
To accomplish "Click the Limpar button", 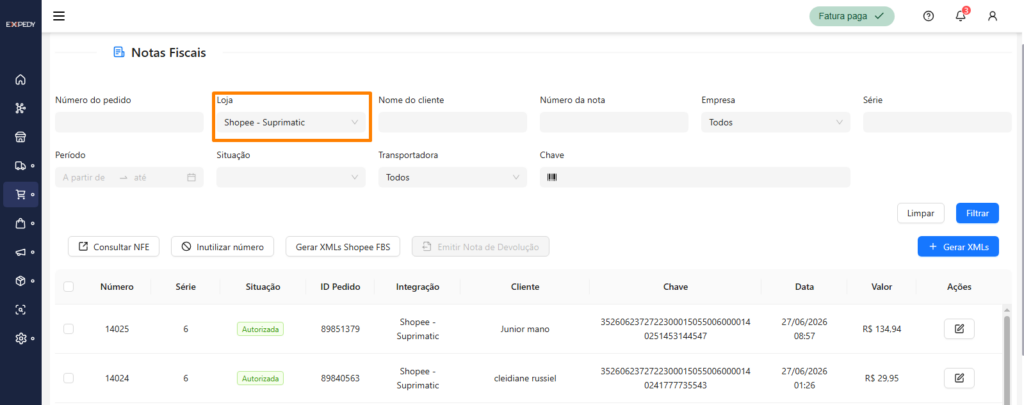I will [921, 213].
